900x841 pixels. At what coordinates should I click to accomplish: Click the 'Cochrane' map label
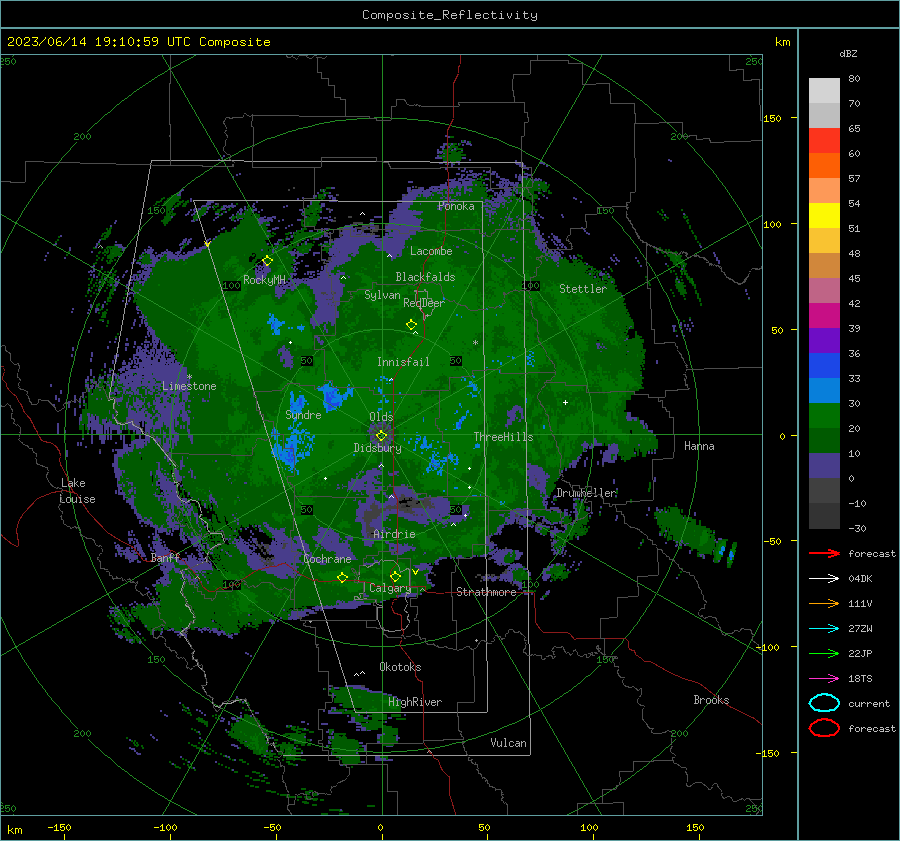pyautogui.click(x=327, y=559)
